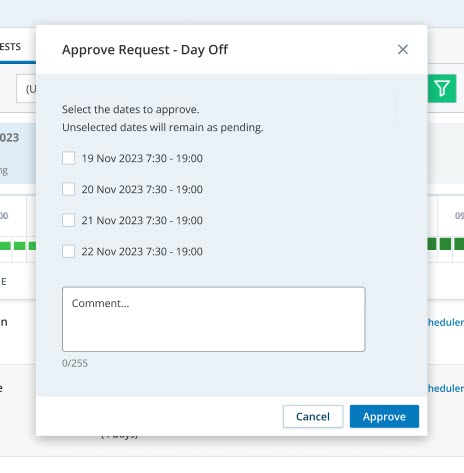
Task: Click a light green timeline block on left
Action: (x=19, y=246)
